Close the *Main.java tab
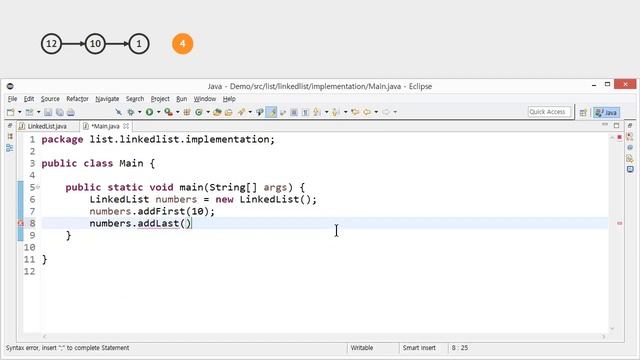Viewport: 640px width, 360px height. coord(126,126)
